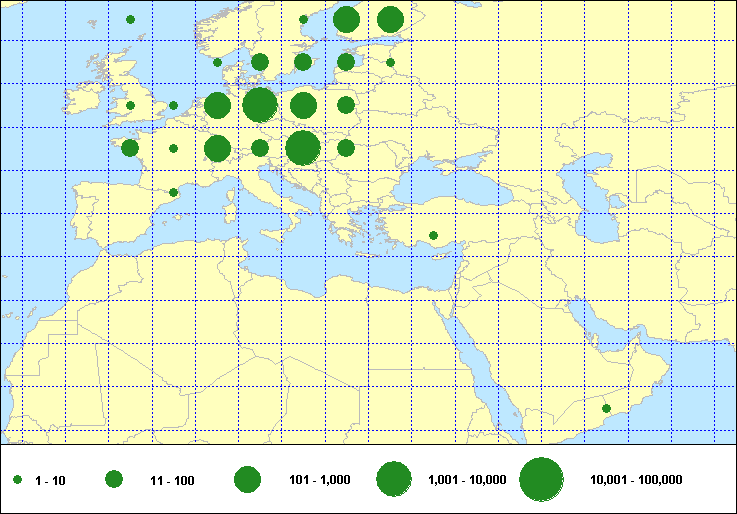Click the small dot in central France

point(173,149)
